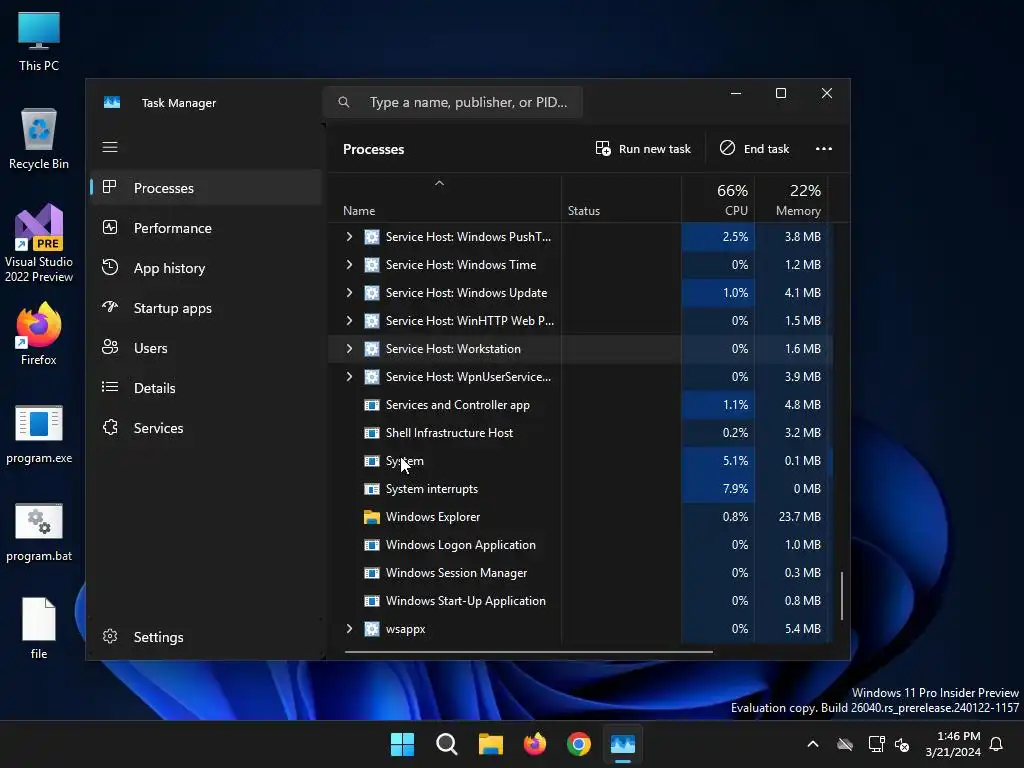
Task: Select Windows Logon Application process
Action: [x=460, y=545]
